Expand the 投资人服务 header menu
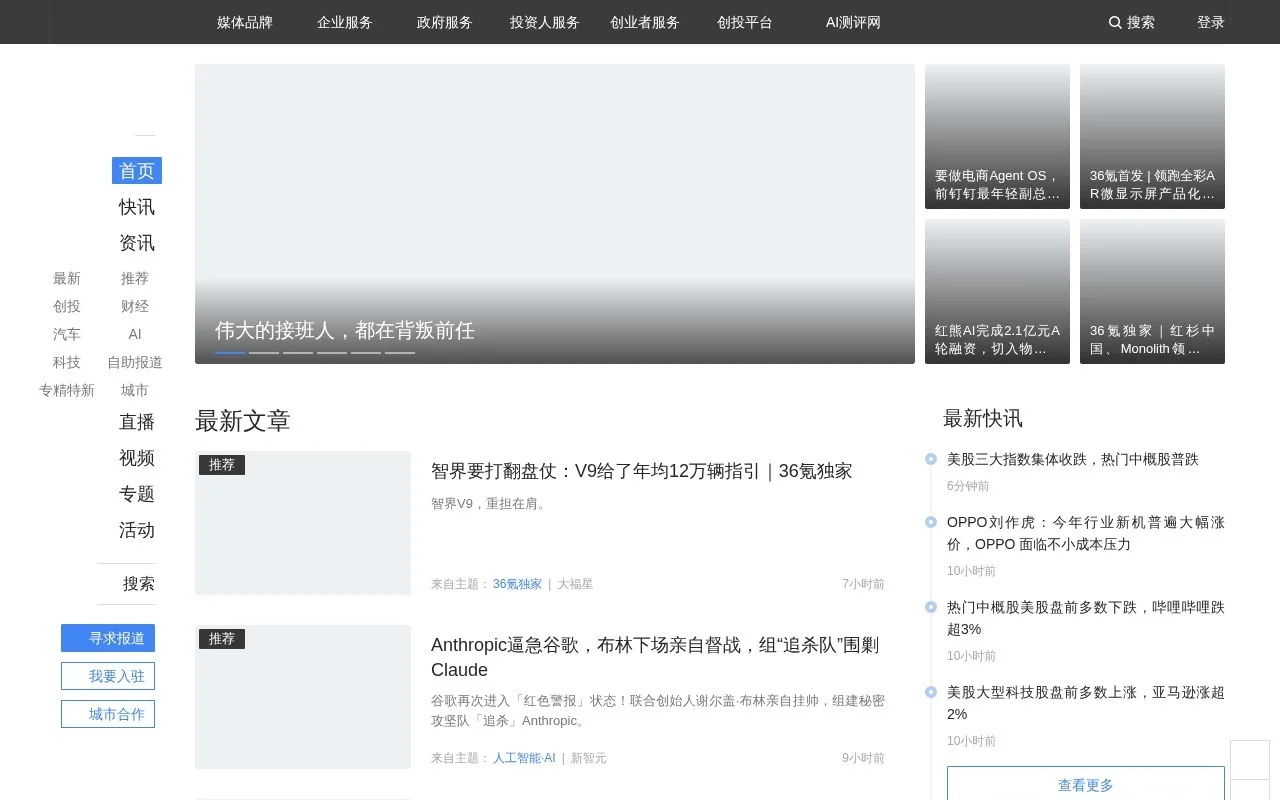The height and width of the screenshot is (800, 1280). click(x=545, y=22)
